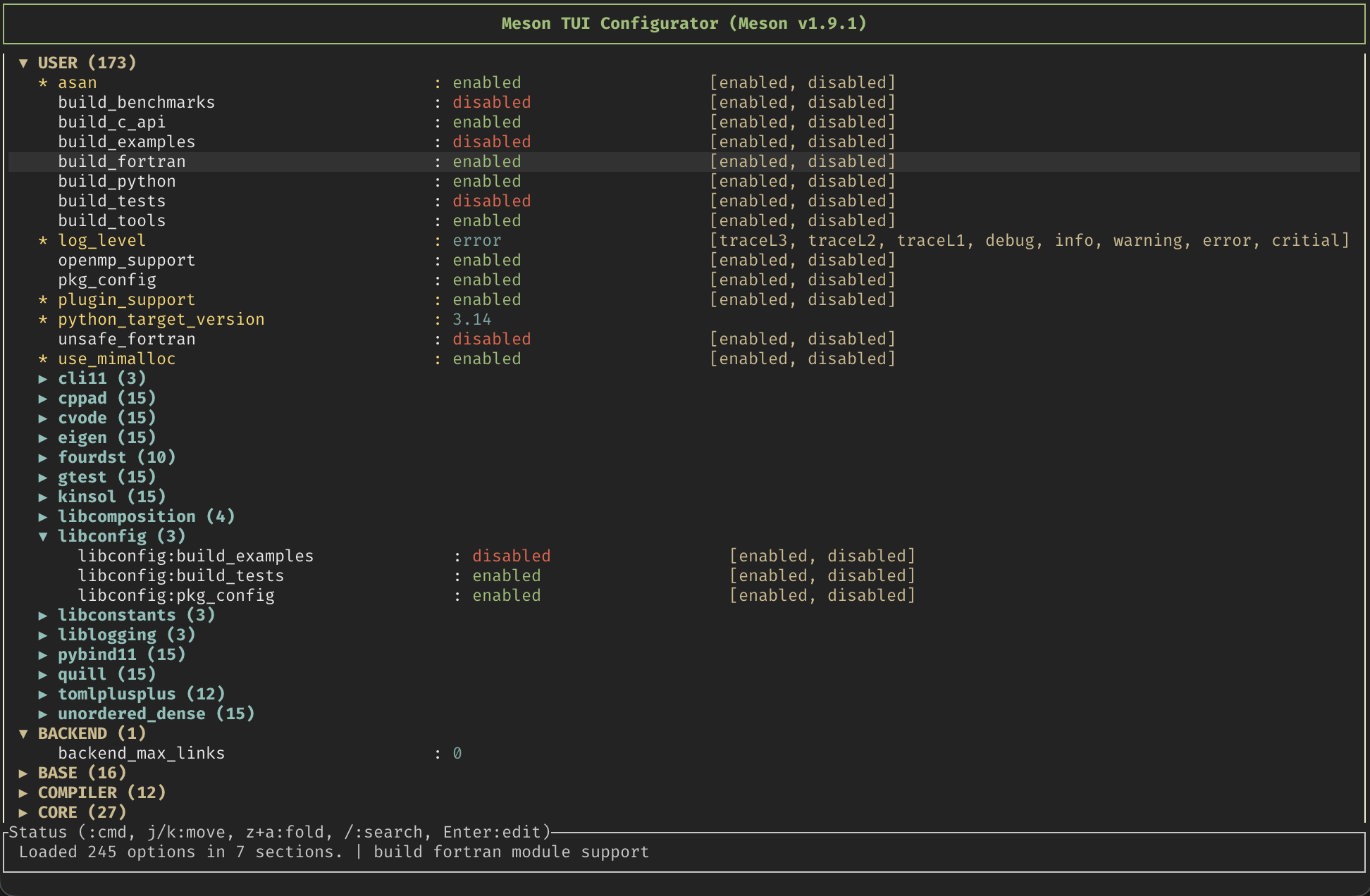Toggle libconfig:build_examples disabled value
The height and width of the screenshot is (896, 1370).
tap(511, 556)
